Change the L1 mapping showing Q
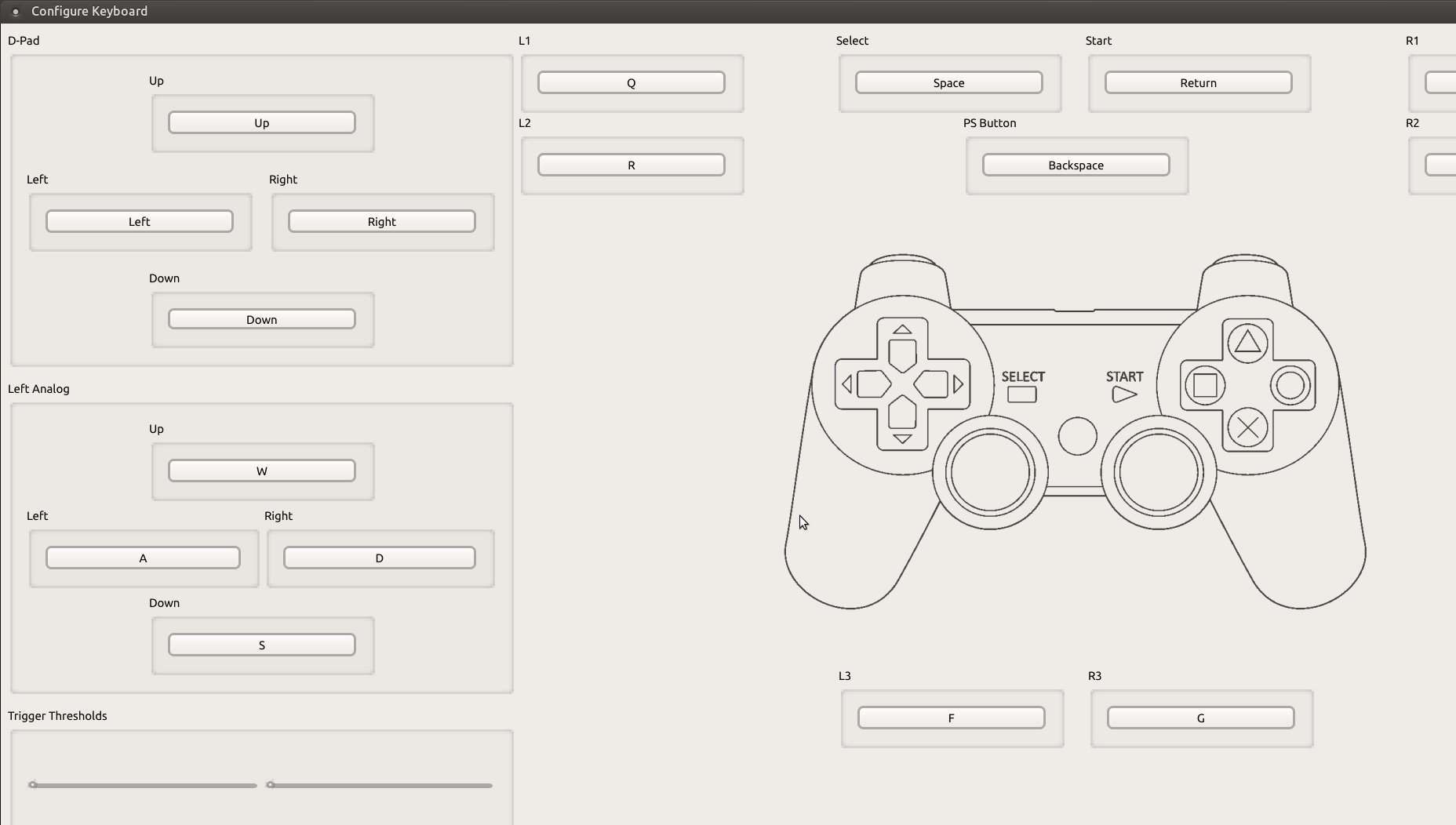The image size is (1456, 825). [631, 82]
